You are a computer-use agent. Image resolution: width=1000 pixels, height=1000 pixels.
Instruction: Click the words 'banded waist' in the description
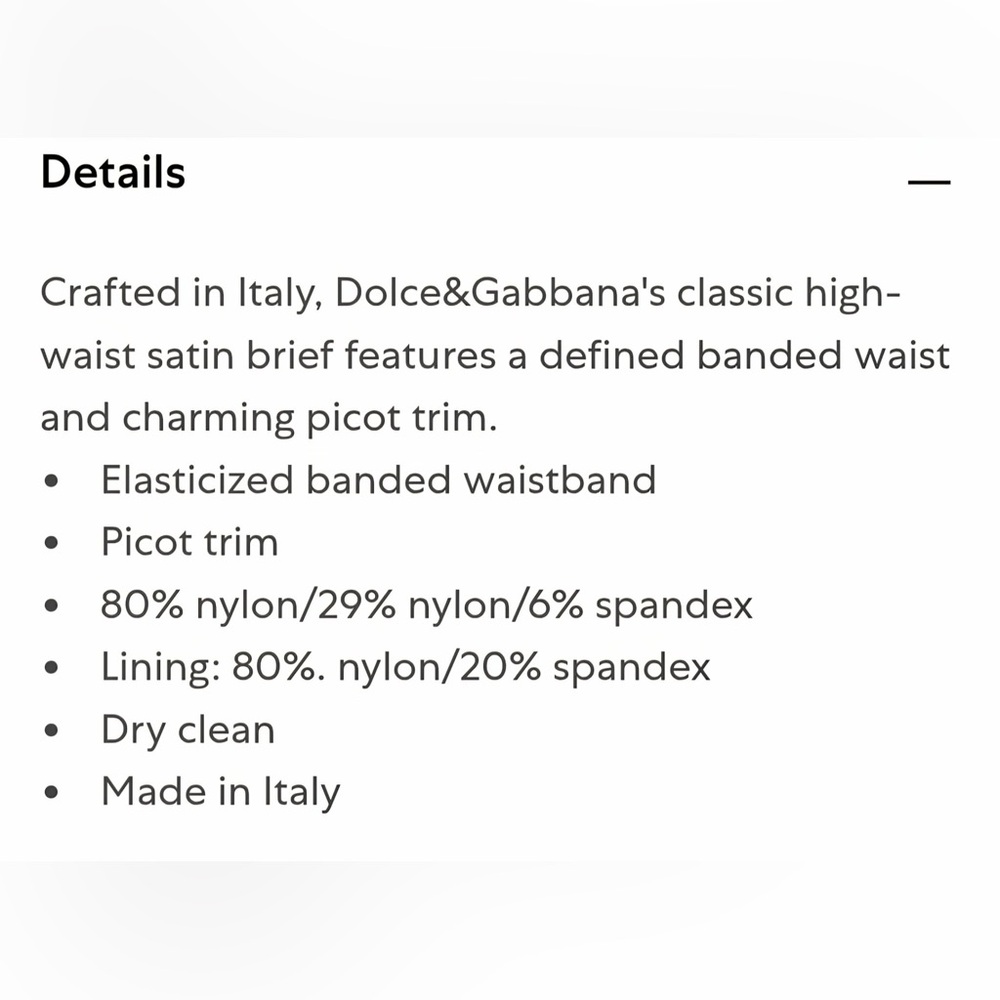pos(823,357)
